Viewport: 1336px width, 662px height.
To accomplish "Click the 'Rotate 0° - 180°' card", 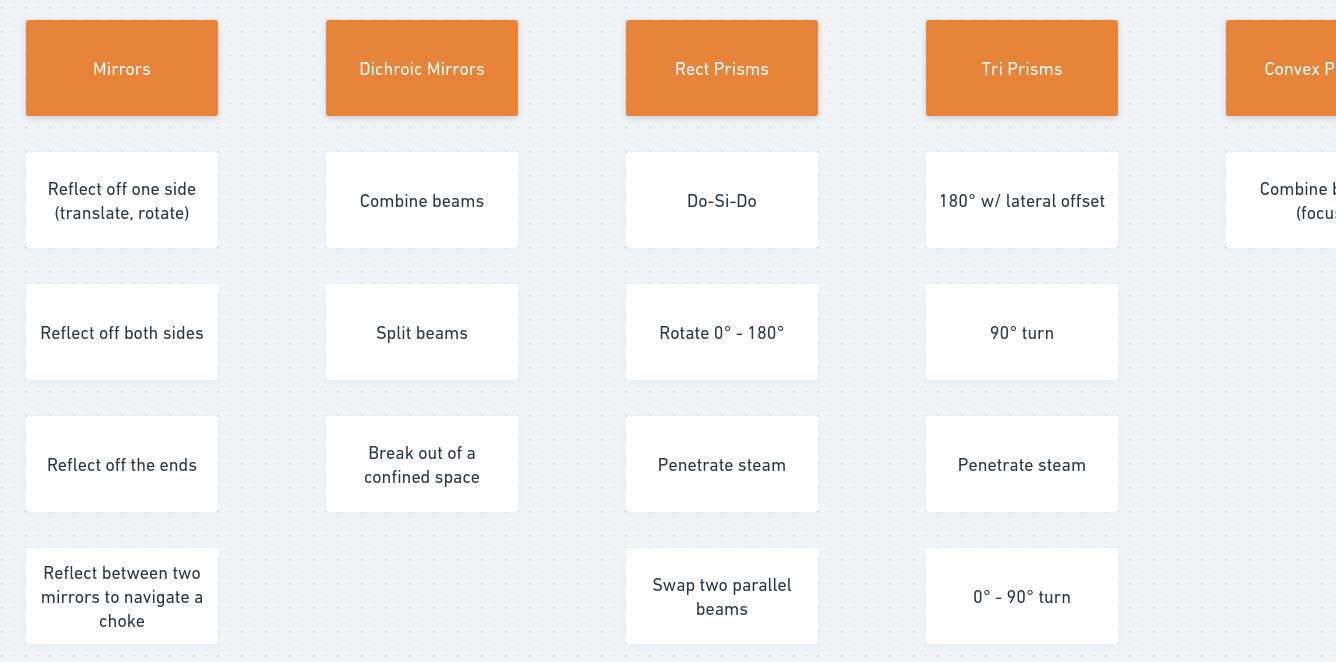I will point(722,332).
